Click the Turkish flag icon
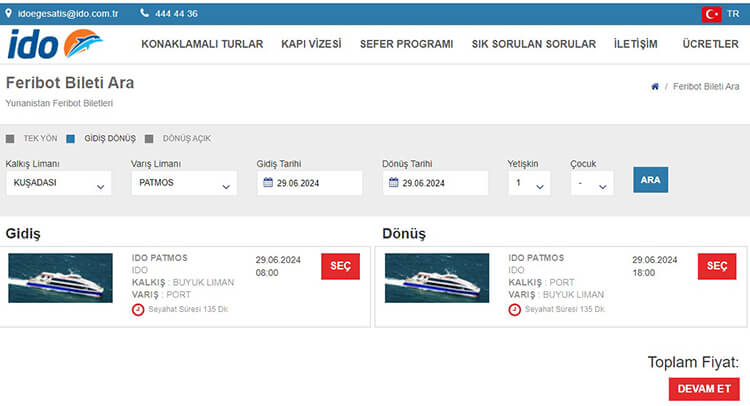Image resolution: width=750 pixels, height=406 pixels. 711,14
